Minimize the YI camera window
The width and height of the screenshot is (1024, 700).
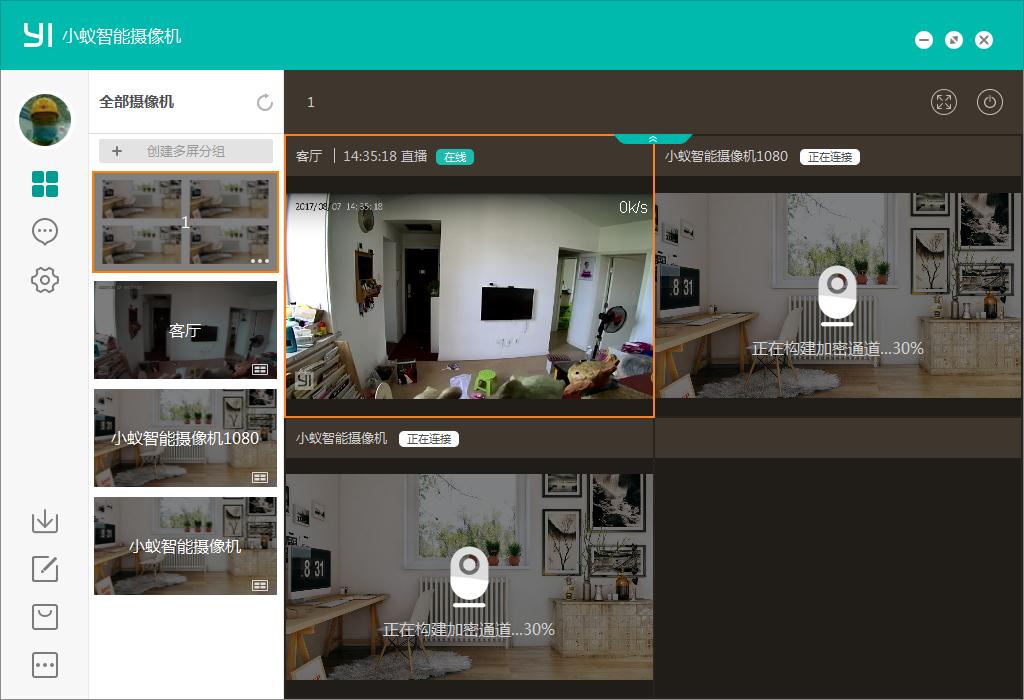[923, 40]
